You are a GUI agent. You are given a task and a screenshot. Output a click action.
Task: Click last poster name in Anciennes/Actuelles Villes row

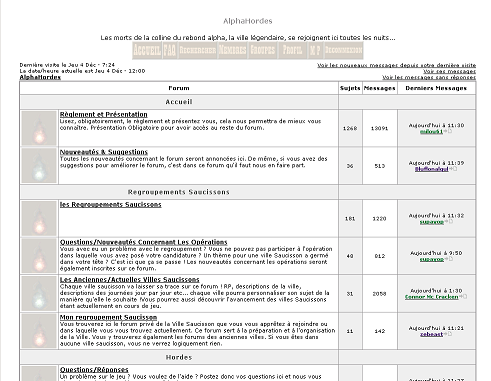coord(432,297)
